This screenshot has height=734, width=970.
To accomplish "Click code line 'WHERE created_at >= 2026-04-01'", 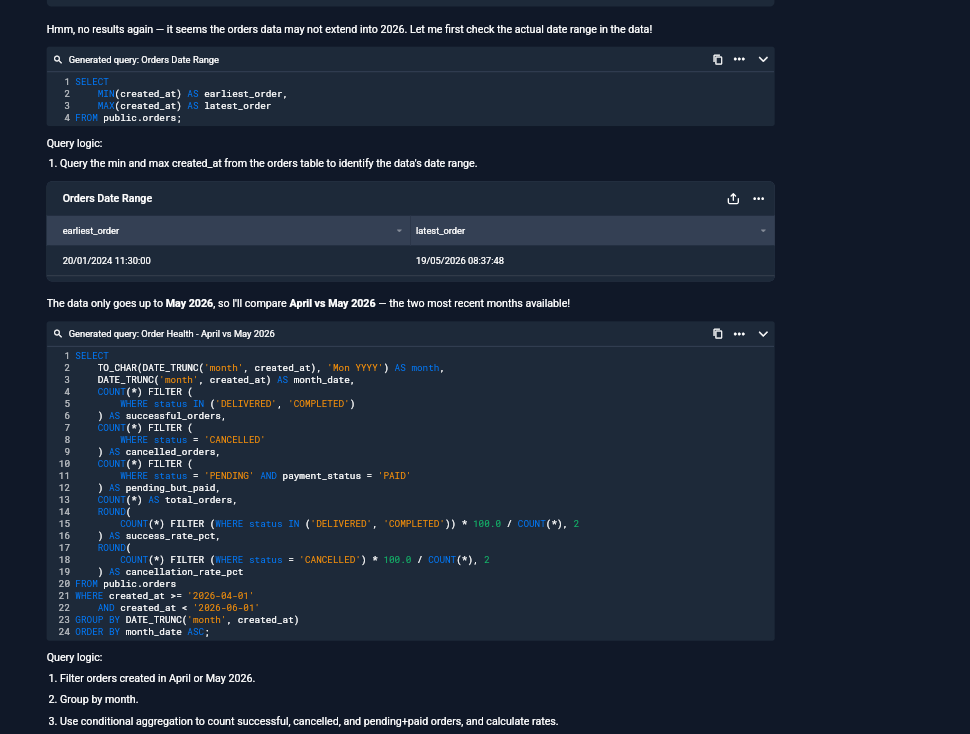I will click(165, 595).
